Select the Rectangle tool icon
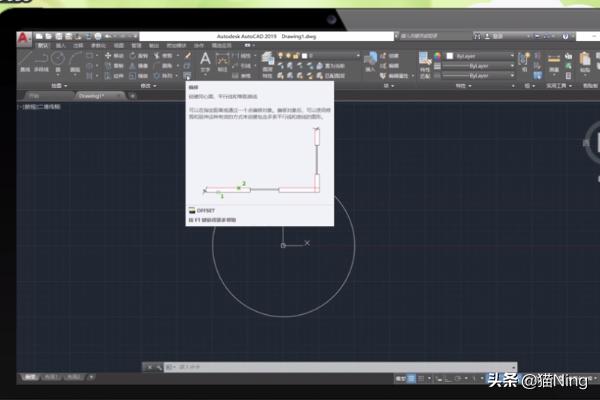600x400 pixels. point(90,56)
